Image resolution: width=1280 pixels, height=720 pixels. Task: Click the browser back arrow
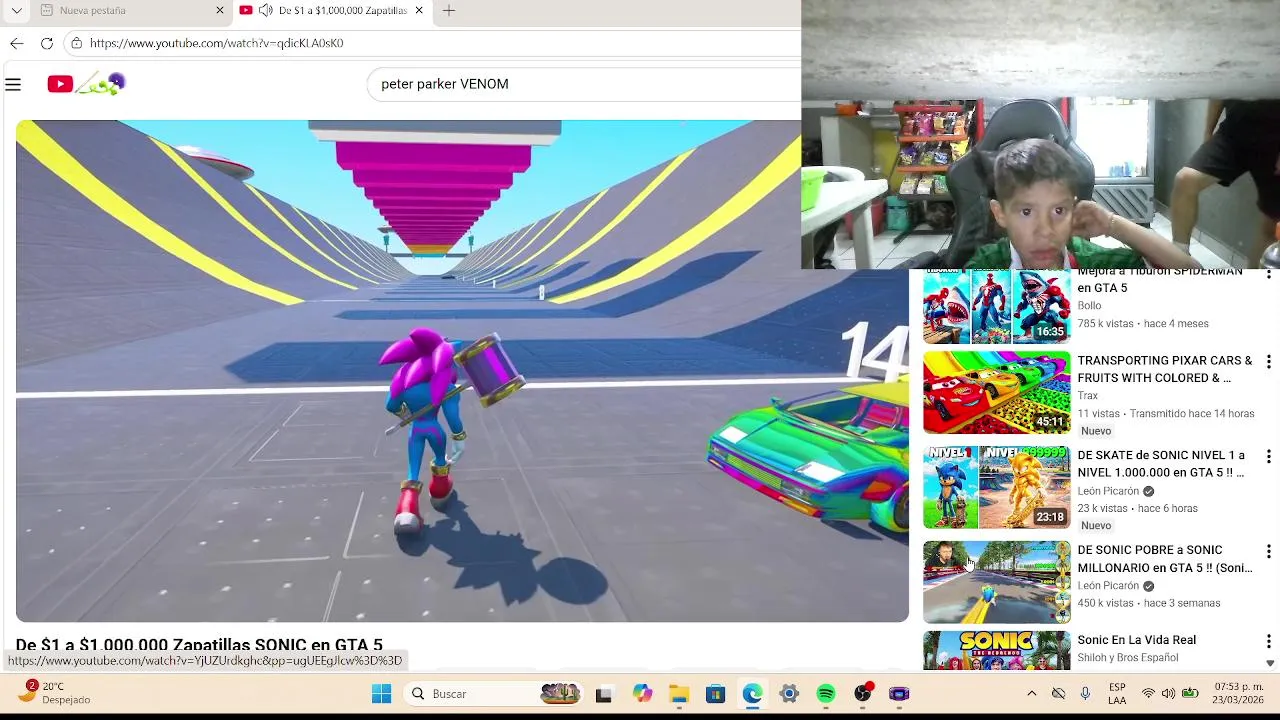[16, 43]
